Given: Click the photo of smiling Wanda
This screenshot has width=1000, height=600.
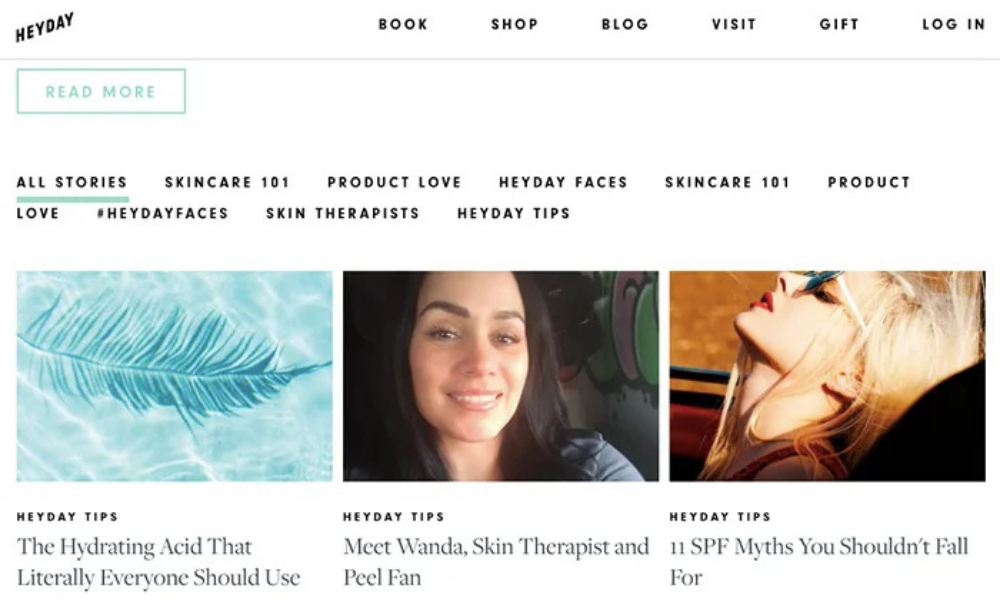Looking at the screenshot, I should pos(501,376).
